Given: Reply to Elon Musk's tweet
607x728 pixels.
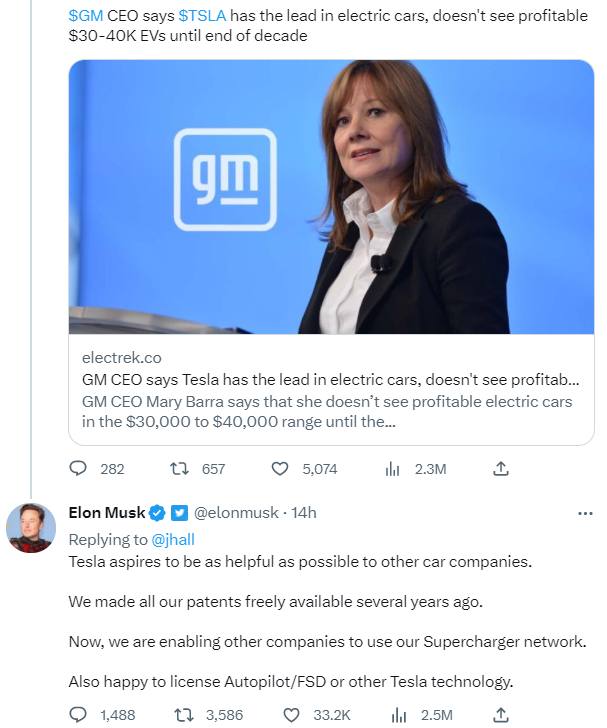Looking at the screenshot, I should [79, 714].
